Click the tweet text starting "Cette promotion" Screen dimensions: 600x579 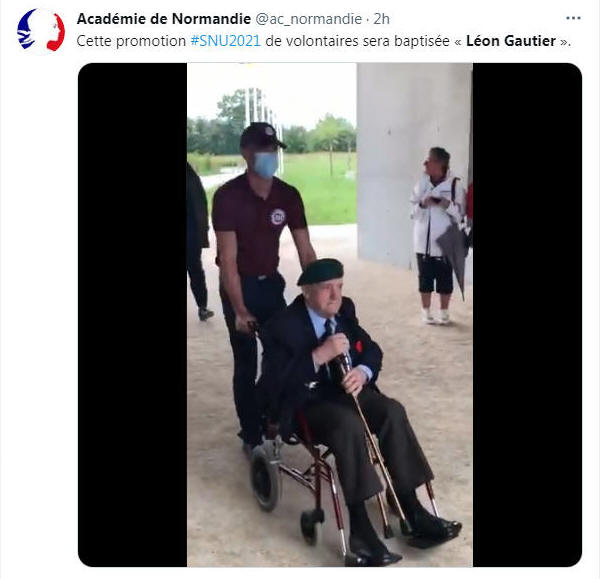323,41
